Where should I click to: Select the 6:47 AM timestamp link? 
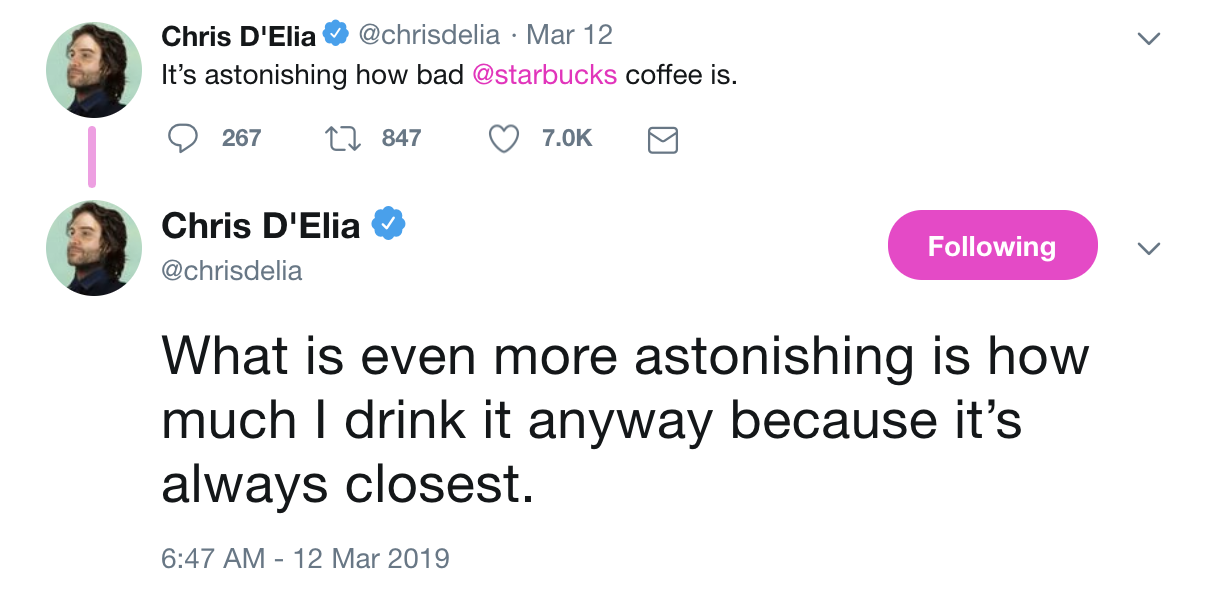304,559
